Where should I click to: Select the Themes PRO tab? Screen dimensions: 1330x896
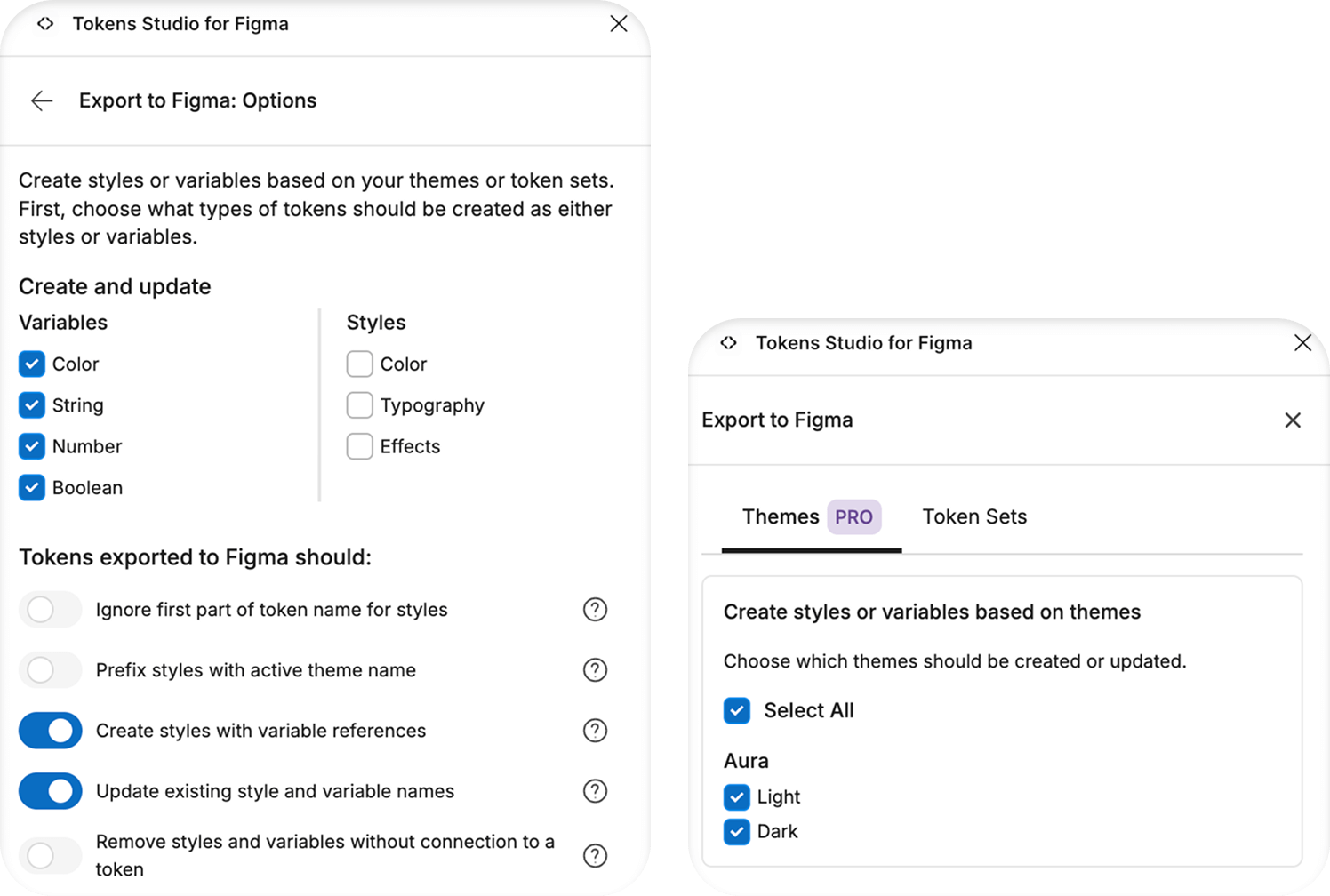pos(812,516)
